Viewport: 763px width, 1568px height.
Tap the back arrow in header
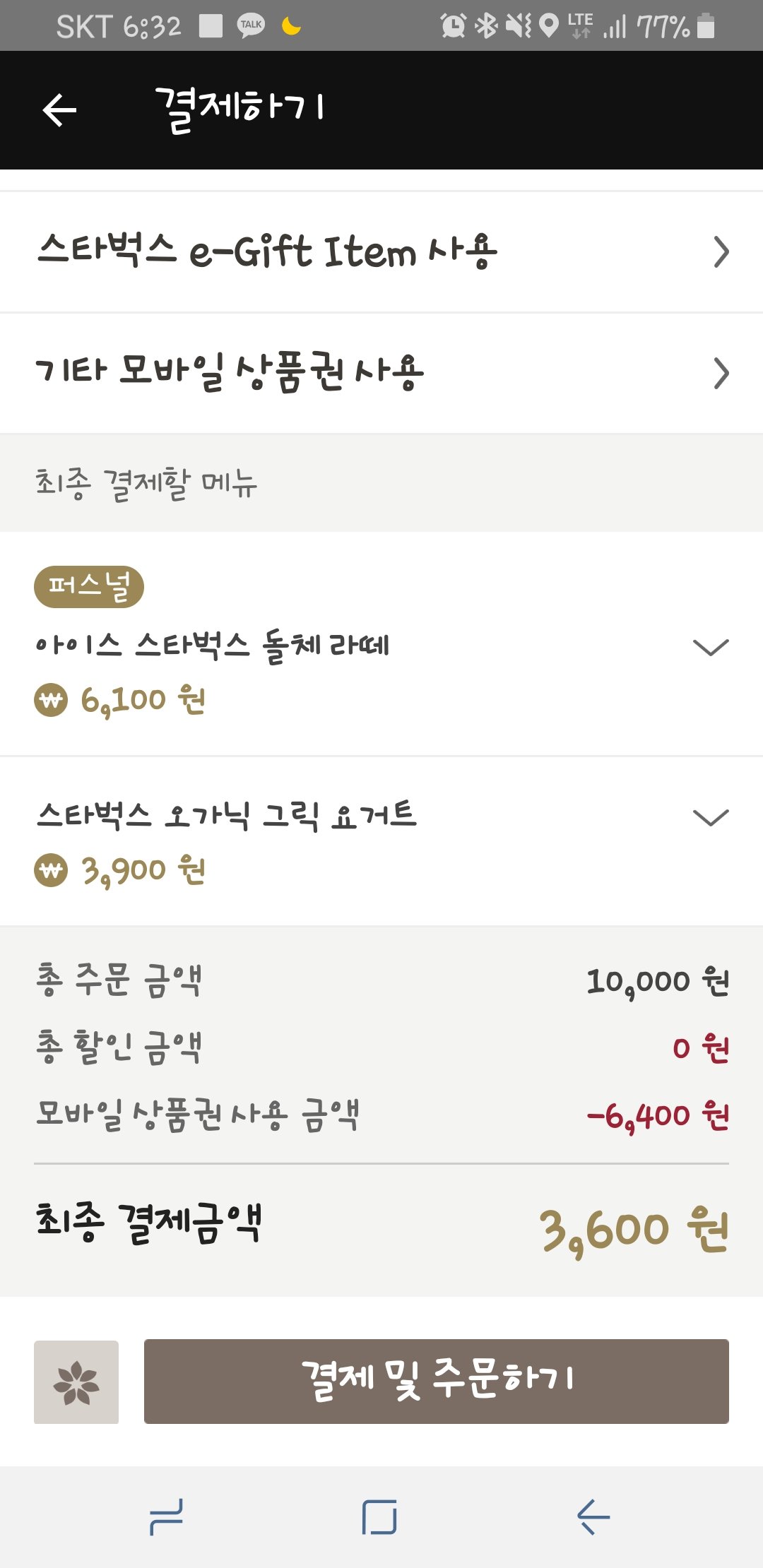(x=59, y=110)
